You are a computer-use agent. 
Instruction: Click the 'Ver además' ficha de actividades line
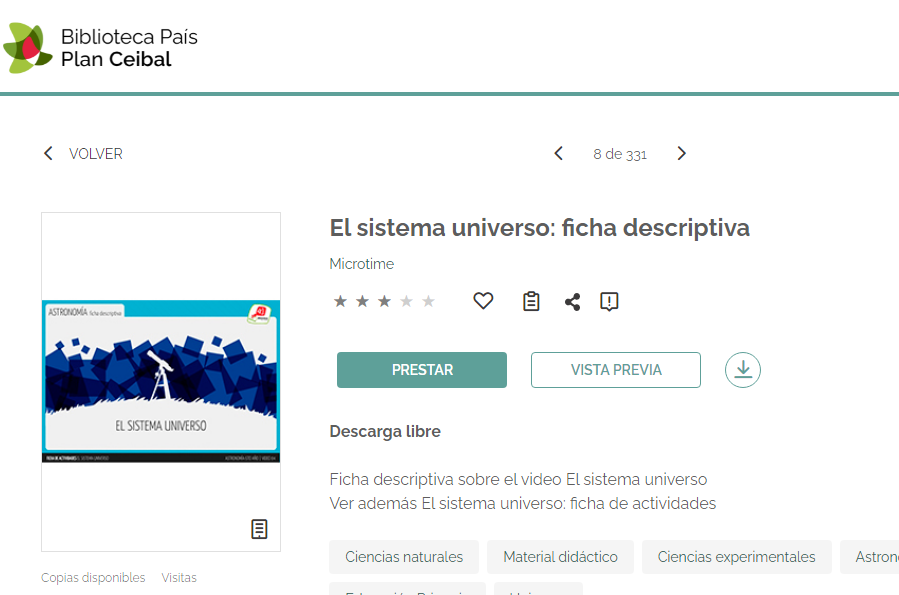pos(523,503)
